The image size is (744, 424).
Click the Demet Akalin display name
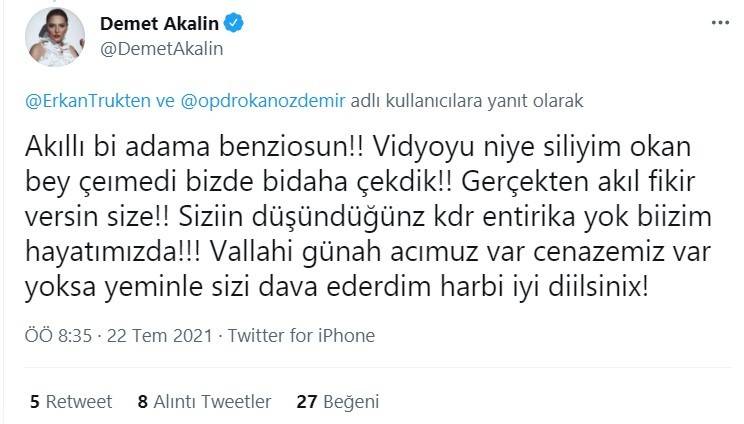[x=159, y=23]
